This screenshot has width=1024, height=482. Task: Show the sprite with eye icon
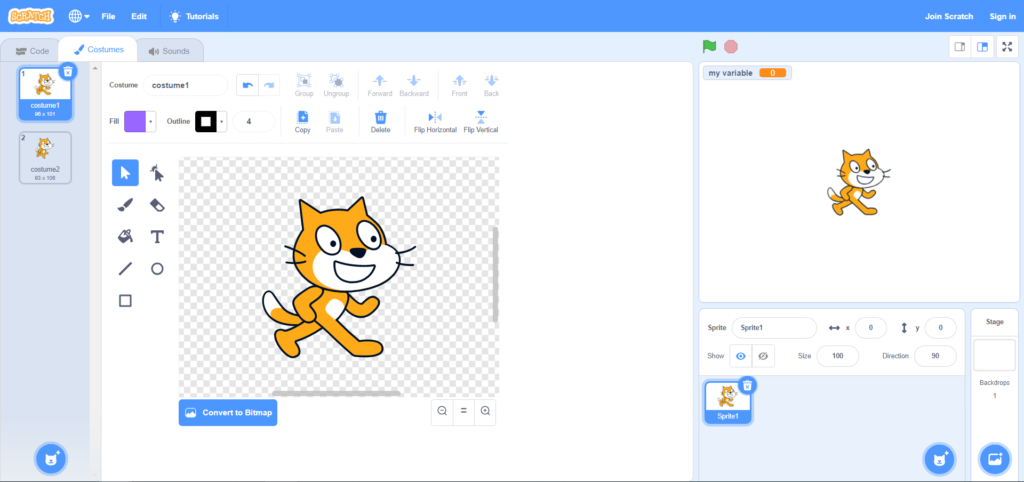click(741, 356)
